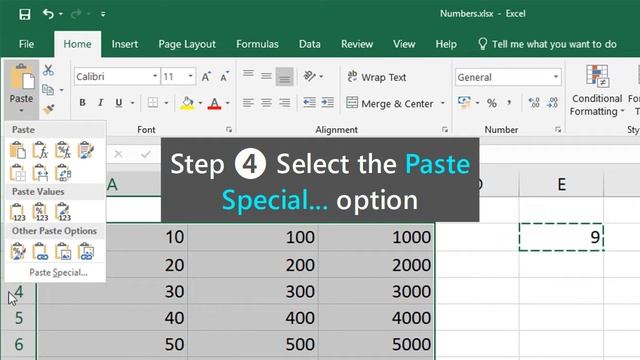Toggle Bold formatting
Screen dimensions: 640x360
click(x=82, y=102)
